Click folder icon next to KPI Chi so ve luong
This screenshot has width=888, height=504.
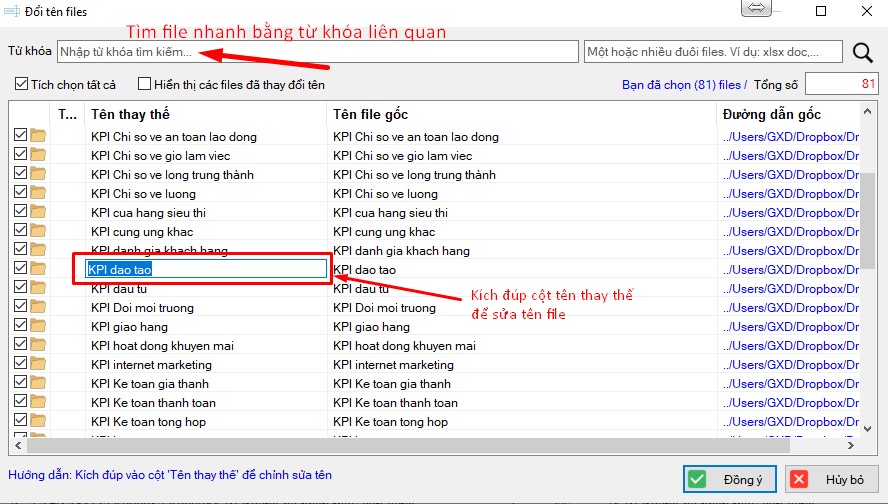(38, 193)
